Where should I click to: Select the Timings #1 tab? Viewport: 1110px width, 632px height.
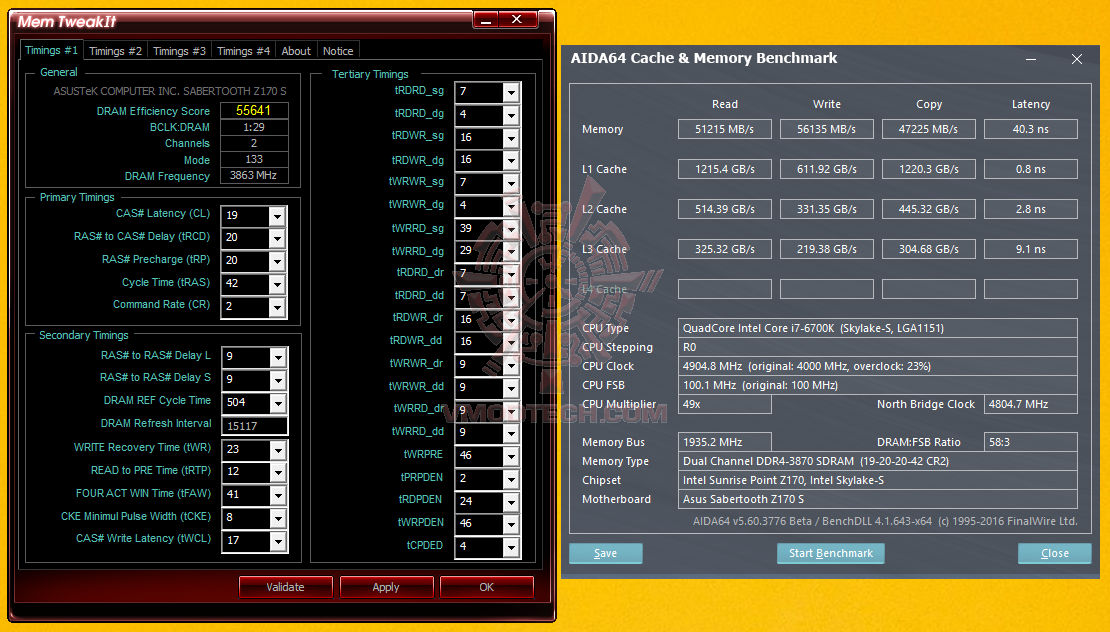click(51, 50)
